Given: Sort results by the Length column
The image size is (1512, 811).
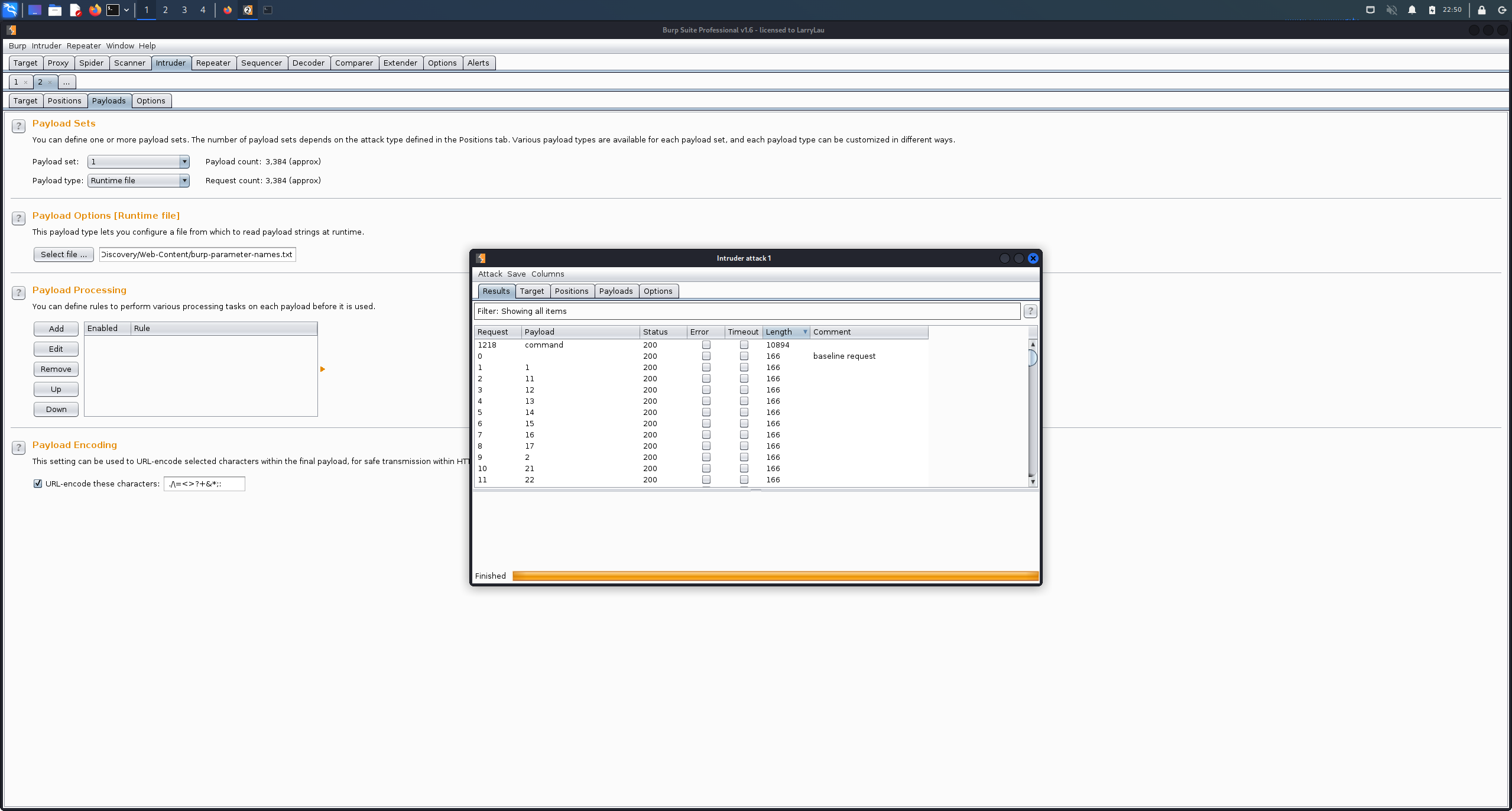Looking at the screenshot, I should click(786, 332).
